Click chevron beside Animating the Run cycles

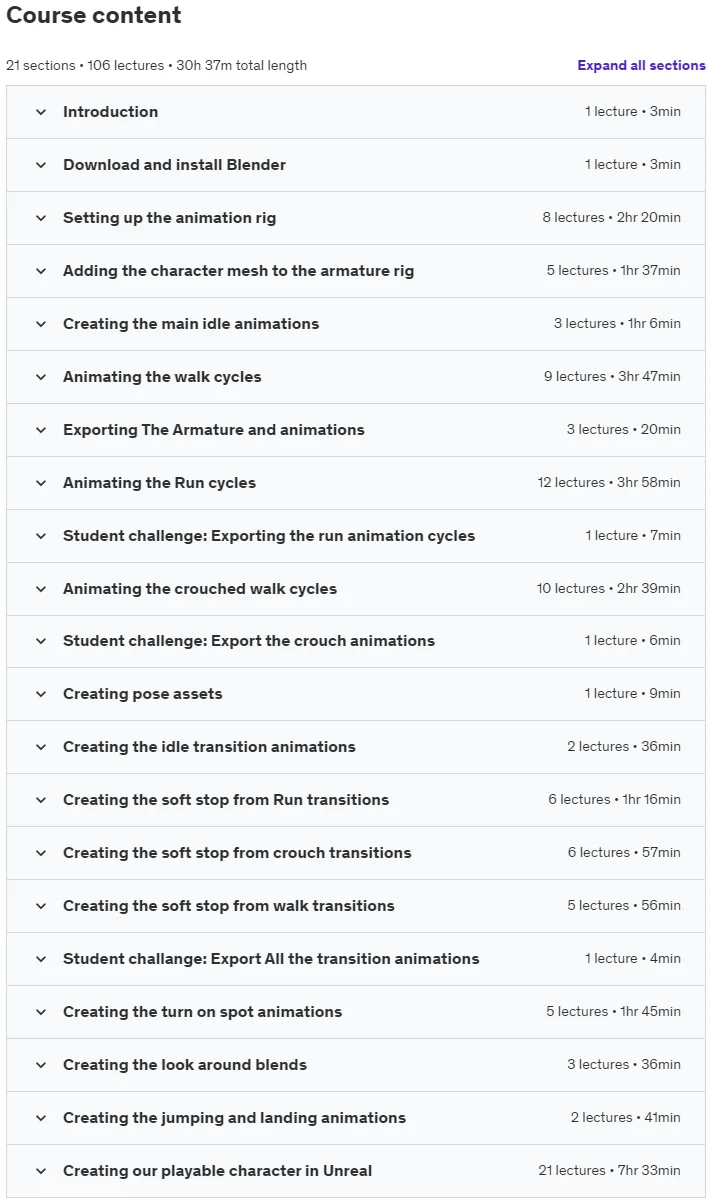[41, 483]
